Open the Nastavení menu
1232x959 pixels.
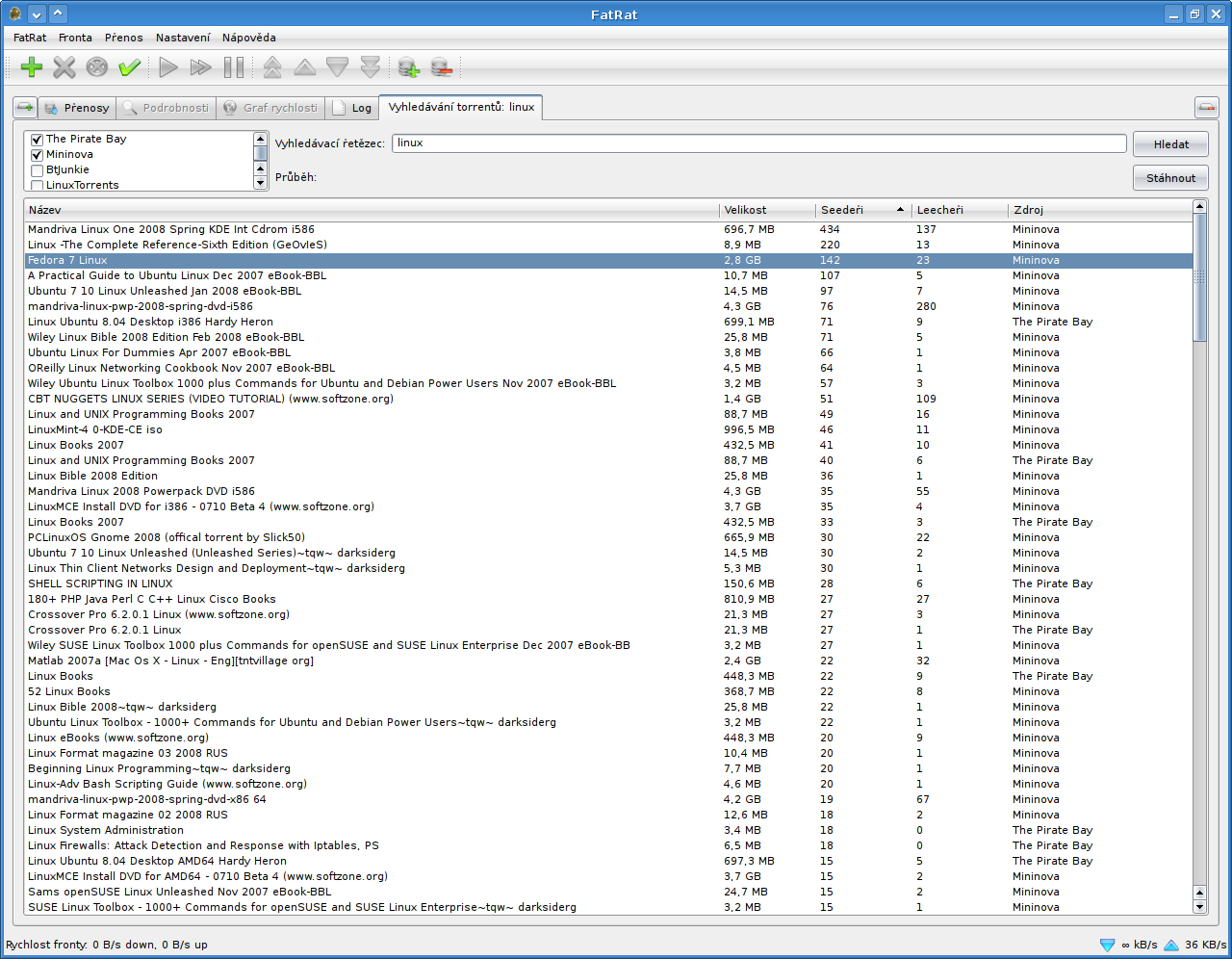point(183,38)
